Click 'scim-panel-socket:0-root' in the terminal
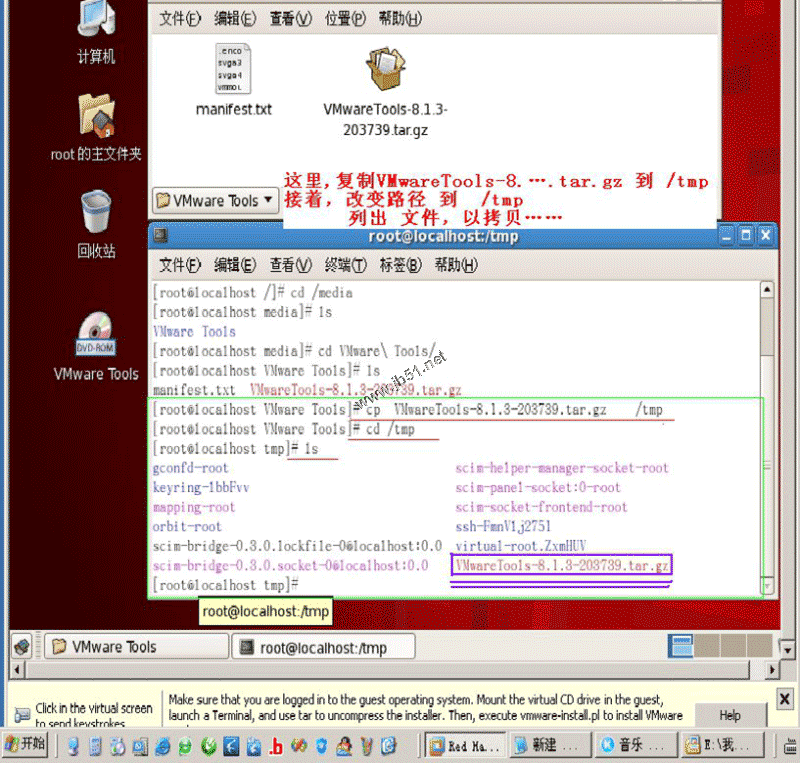The height and width of the screenshot is (763, 800). [538, 487]
